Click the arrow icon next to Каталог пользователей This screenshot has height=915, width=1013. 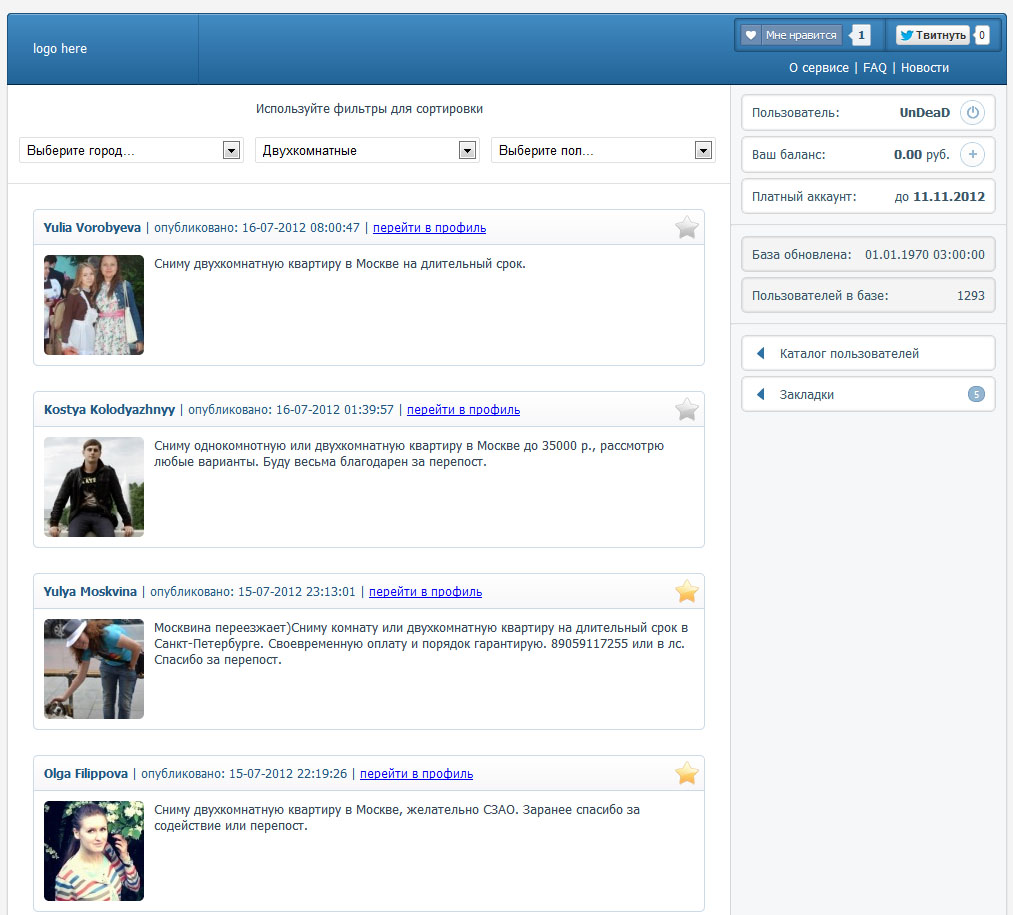coord(760,353)
